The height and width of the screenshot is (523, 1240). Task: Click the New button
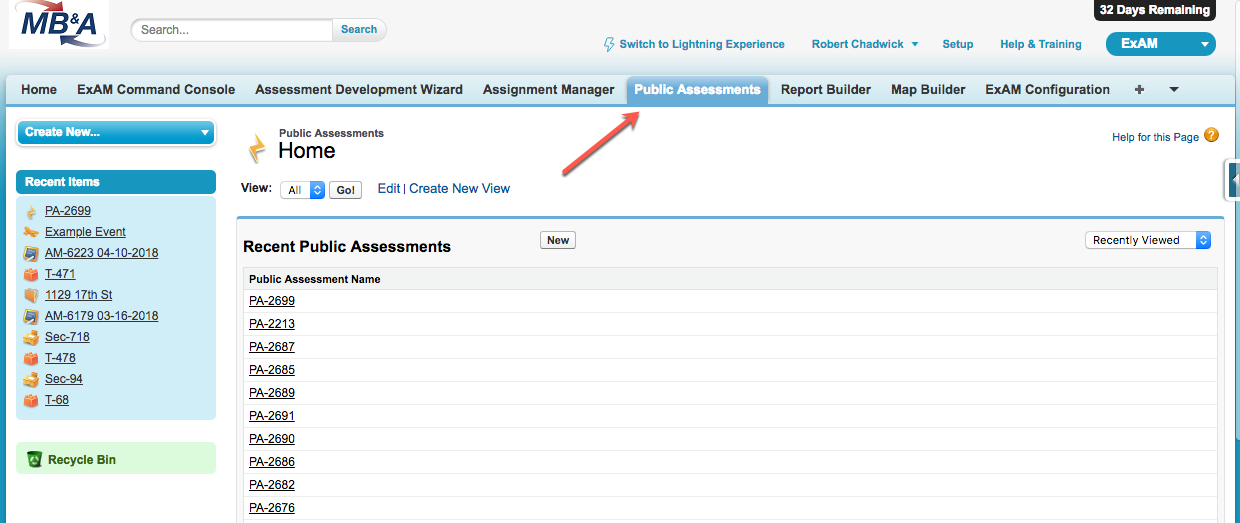pyautogui.click(x=558, y=240)
